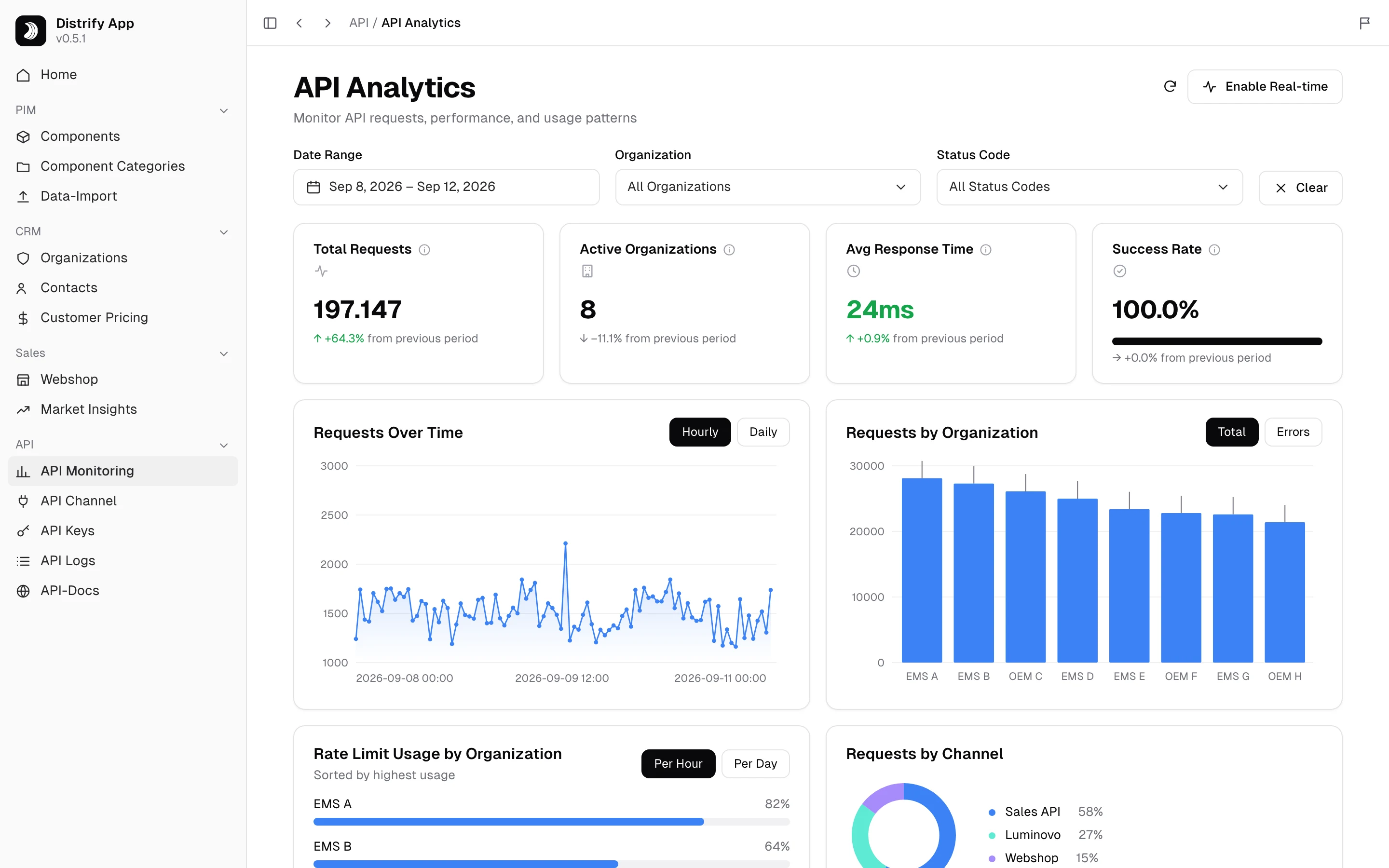Click the API breadcrumb link
This screenshot has width=1389, height=868.
359,23
